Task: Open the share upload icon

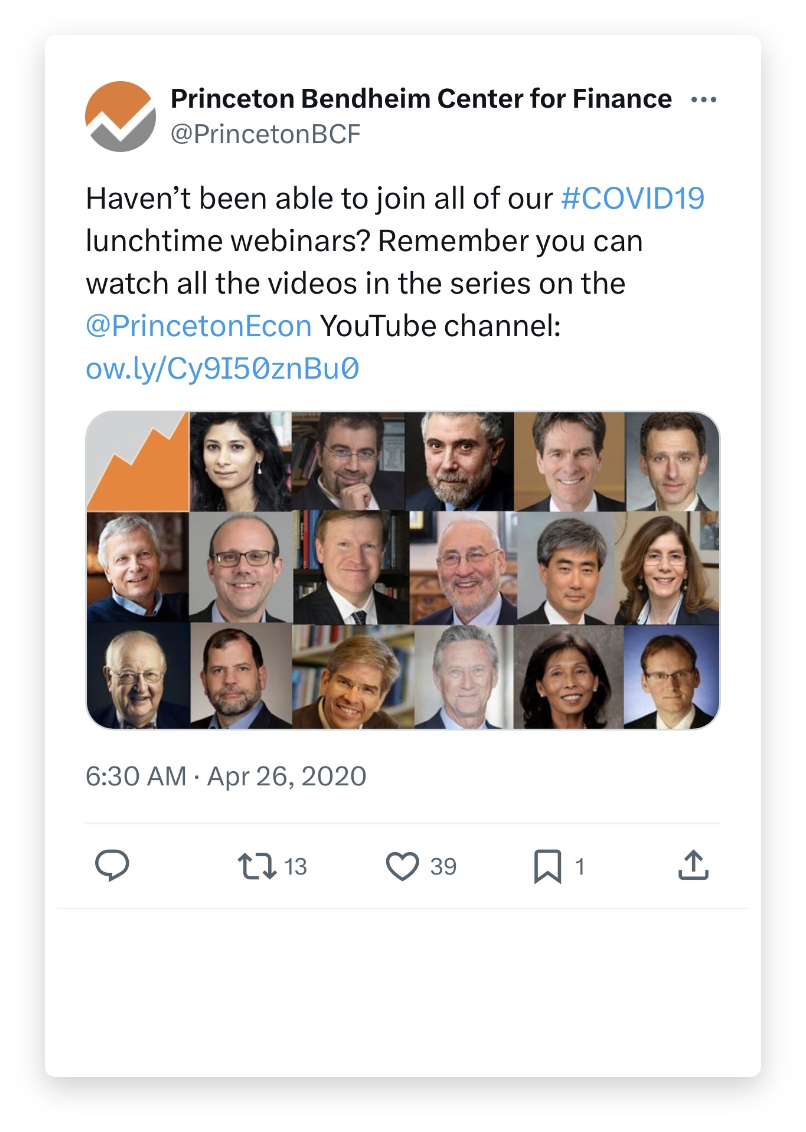Action: click(x=693, y=865)
